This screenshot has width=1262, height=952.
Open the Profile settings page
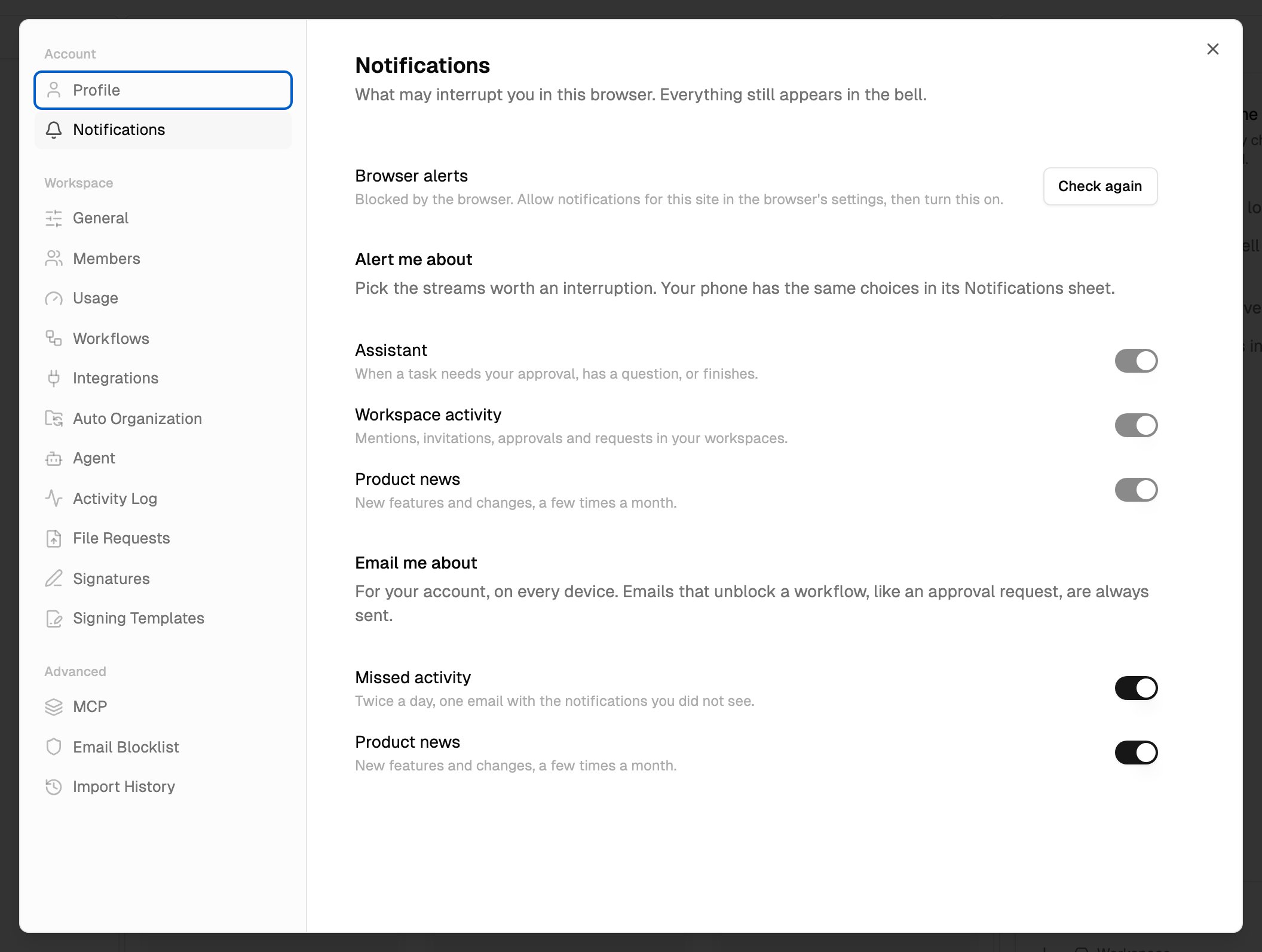(x=163, y=90)
